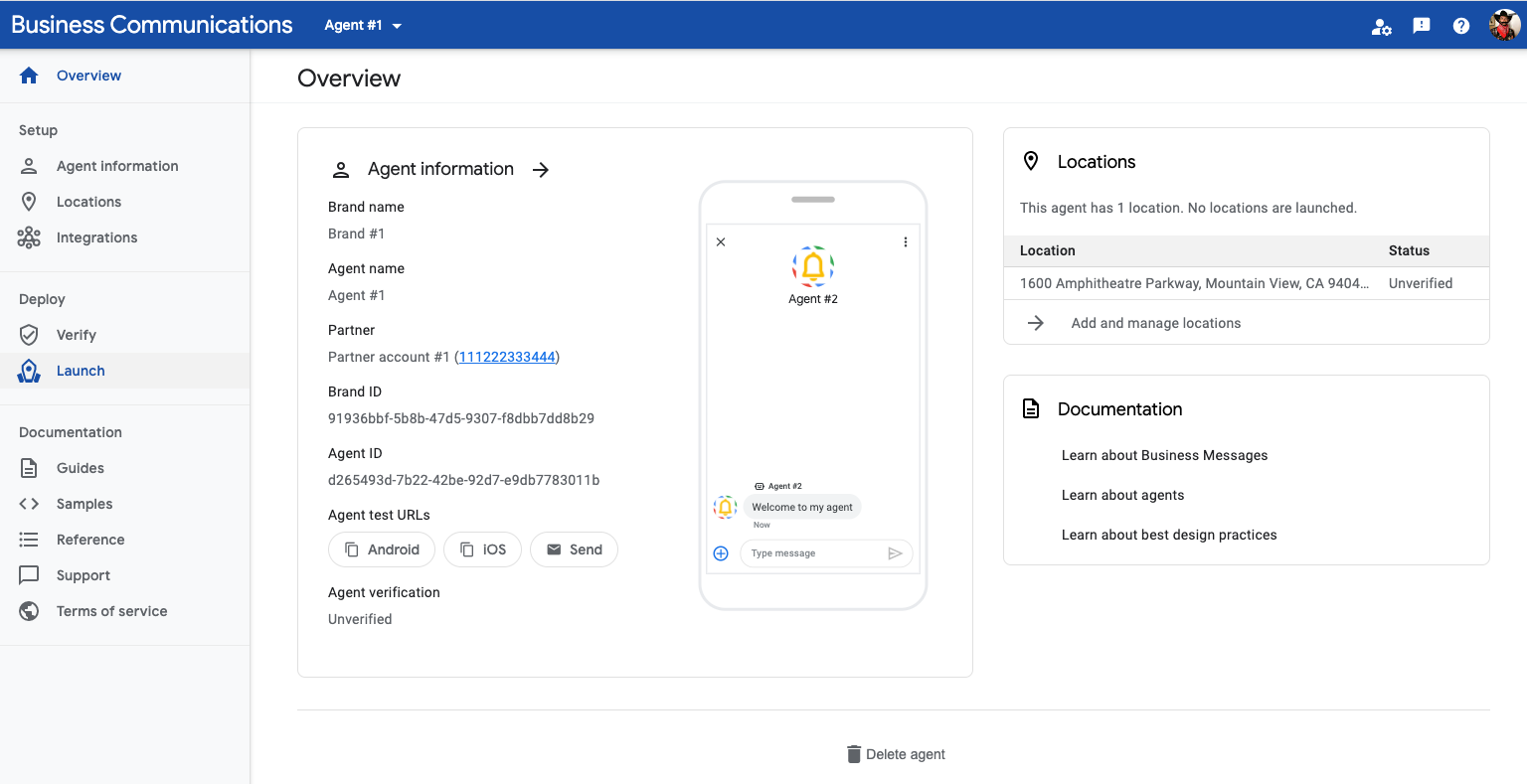Open partner account link 111222333444
The height and width of the screenshot is (784, 1527).
(507, 357)
